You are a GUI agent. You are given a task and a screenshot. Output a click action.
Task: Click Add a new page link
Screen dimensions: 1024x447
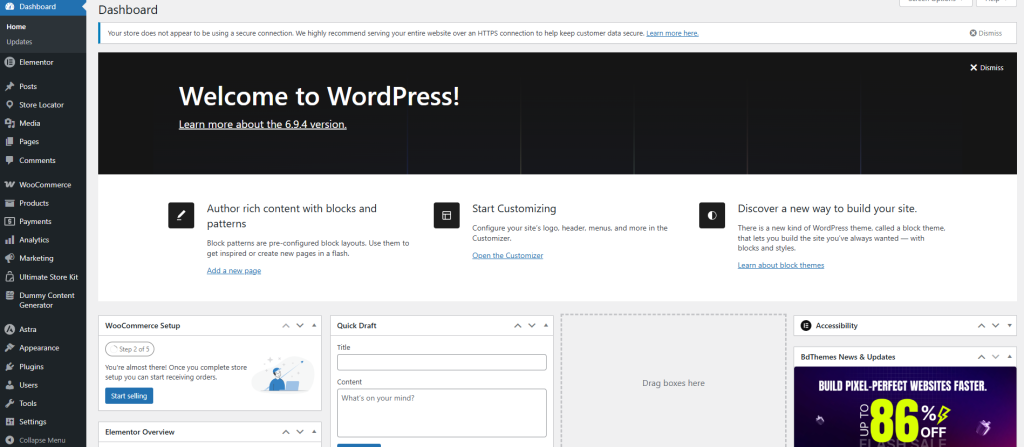click(234, 271)
